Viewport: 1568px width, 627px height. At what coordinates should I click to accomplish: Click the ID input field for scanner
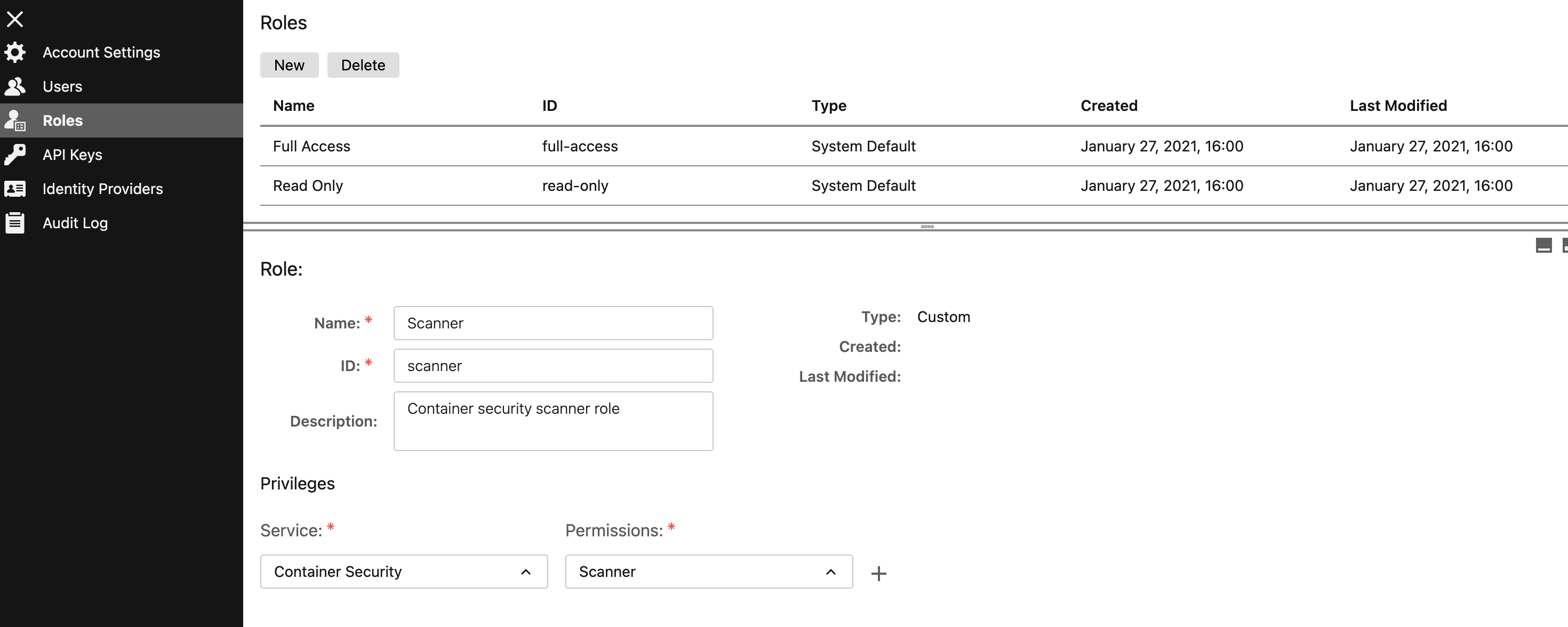click(x=553, y=365)
